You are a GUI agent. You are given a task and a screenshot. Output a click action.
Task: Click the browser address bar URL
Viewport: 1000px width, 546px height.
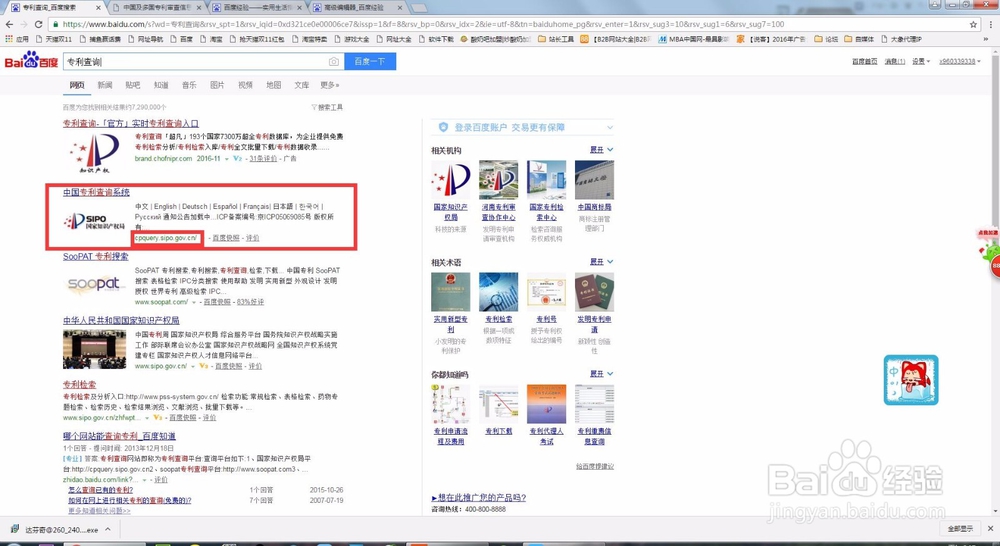423,24
